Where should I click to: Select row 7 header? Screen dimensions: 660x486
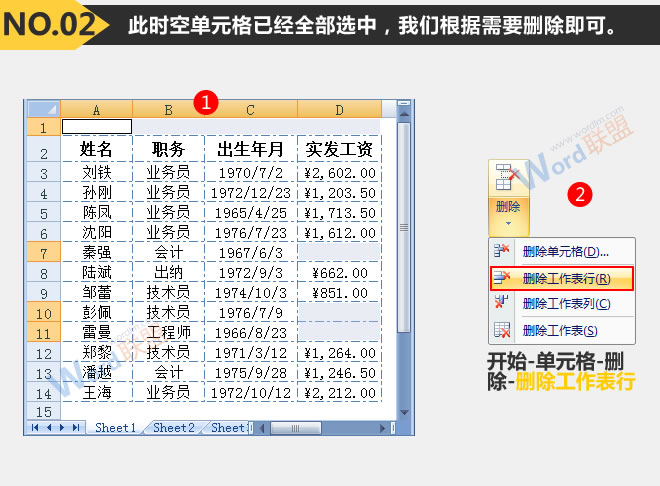tap(43, 253)
